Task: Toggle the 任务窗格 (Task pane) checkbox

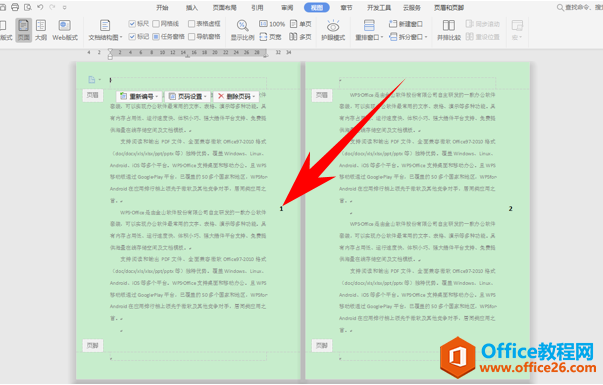Action: point(168,37)
